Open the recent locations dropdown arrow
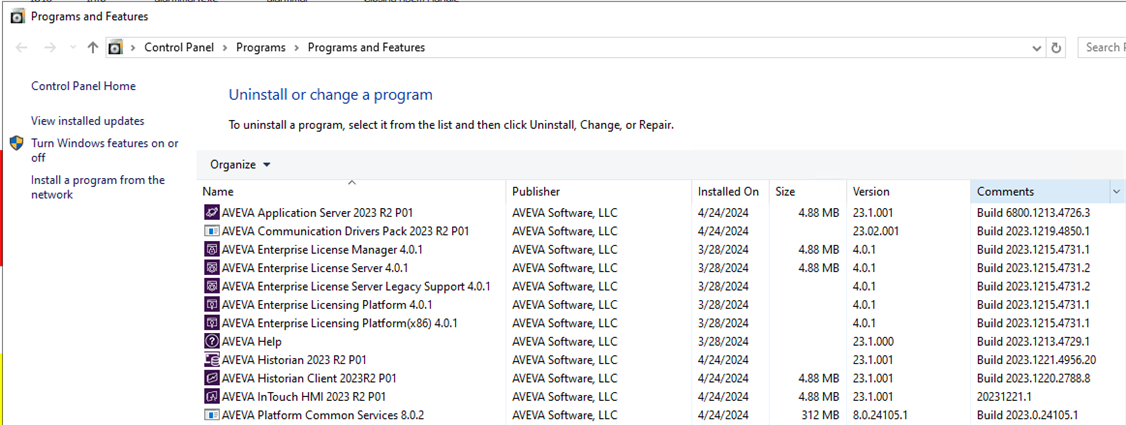 pos(72,47)
